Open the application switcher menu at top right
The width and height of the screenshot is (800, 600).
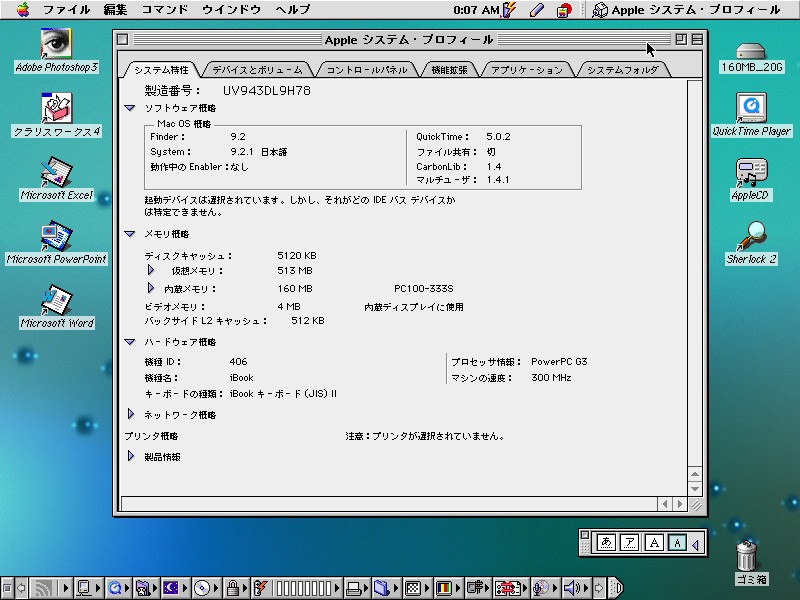pos(686,9)
